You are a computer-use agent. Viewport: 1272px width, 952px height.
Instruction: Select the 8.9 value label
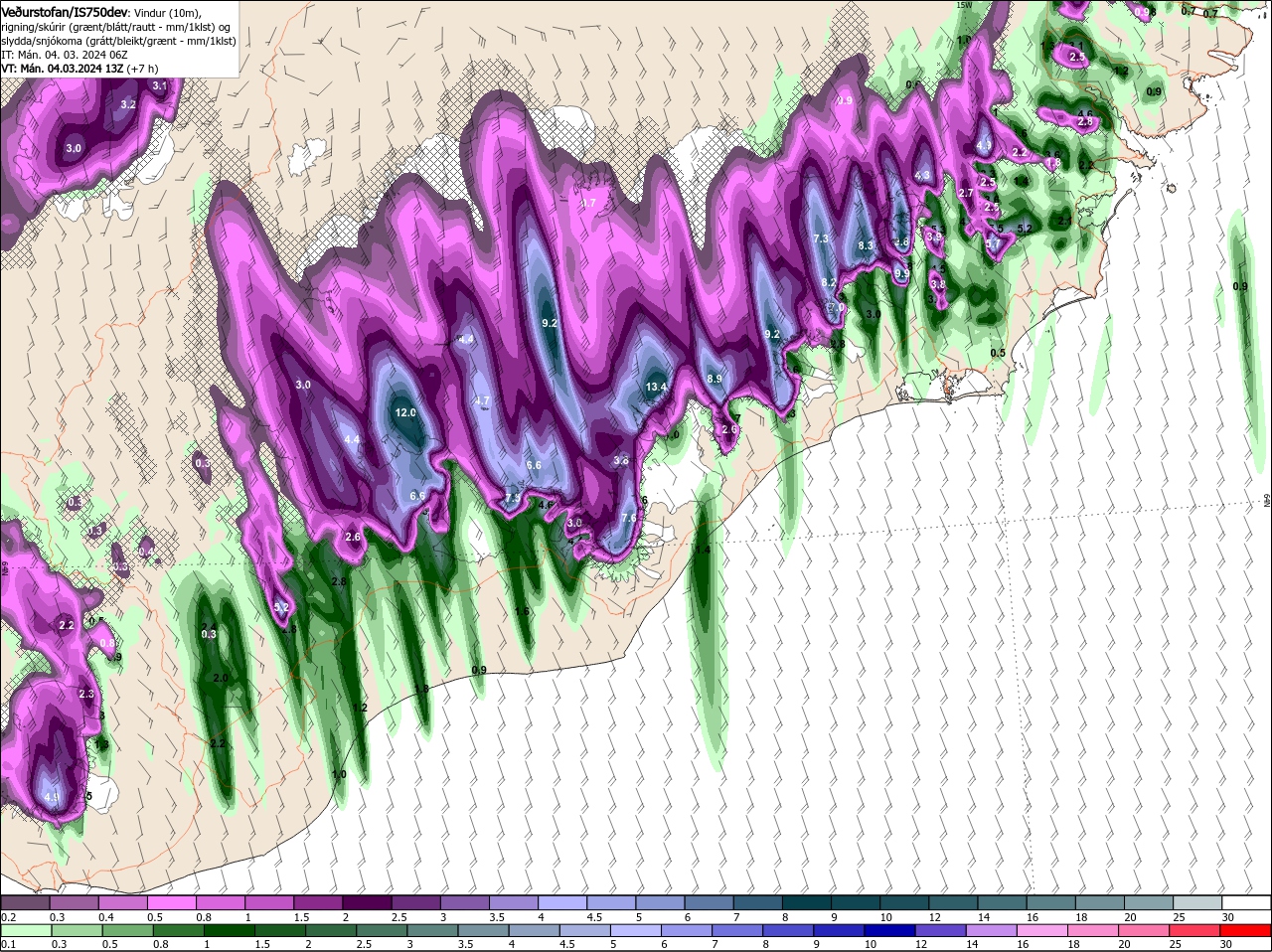pyautogui.click(x=715, y=379)
